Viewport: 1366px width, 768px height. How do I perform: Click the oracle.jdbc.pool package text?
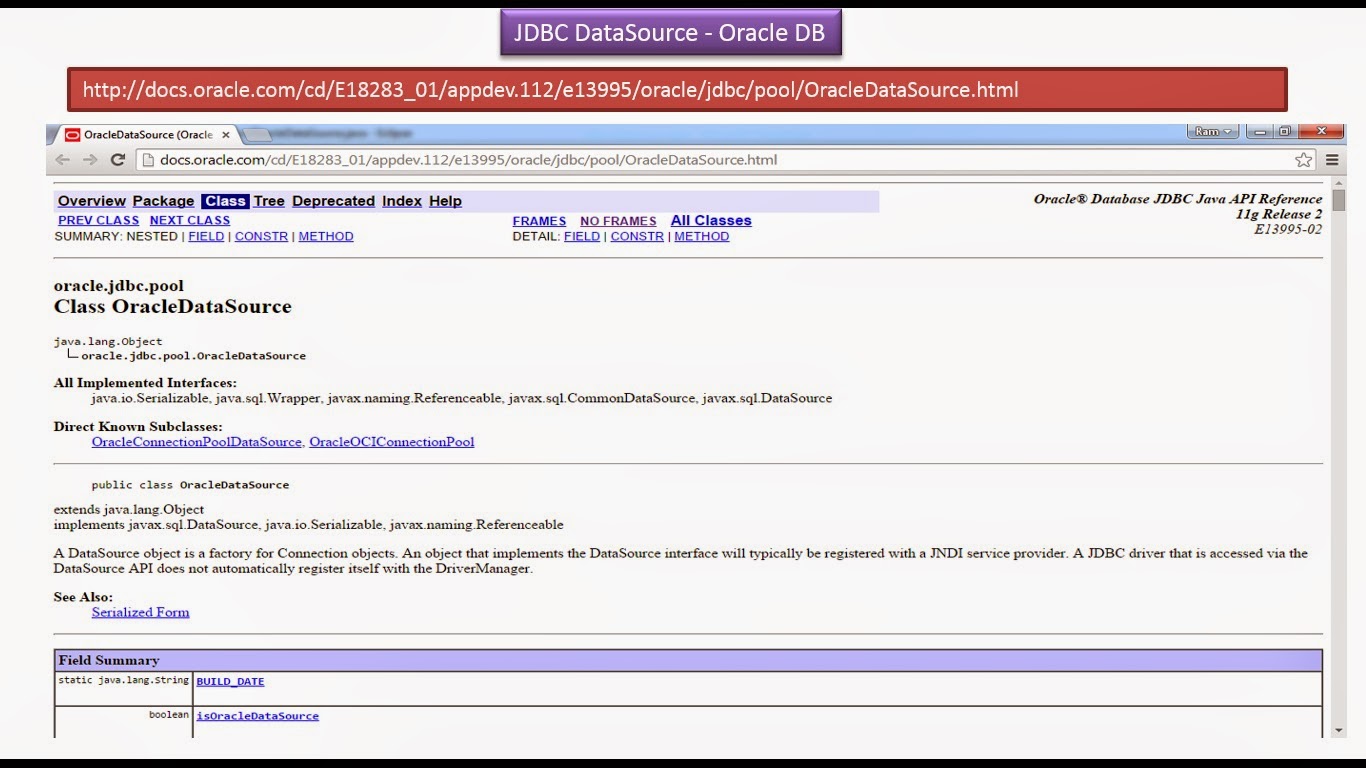pos(119,286)
